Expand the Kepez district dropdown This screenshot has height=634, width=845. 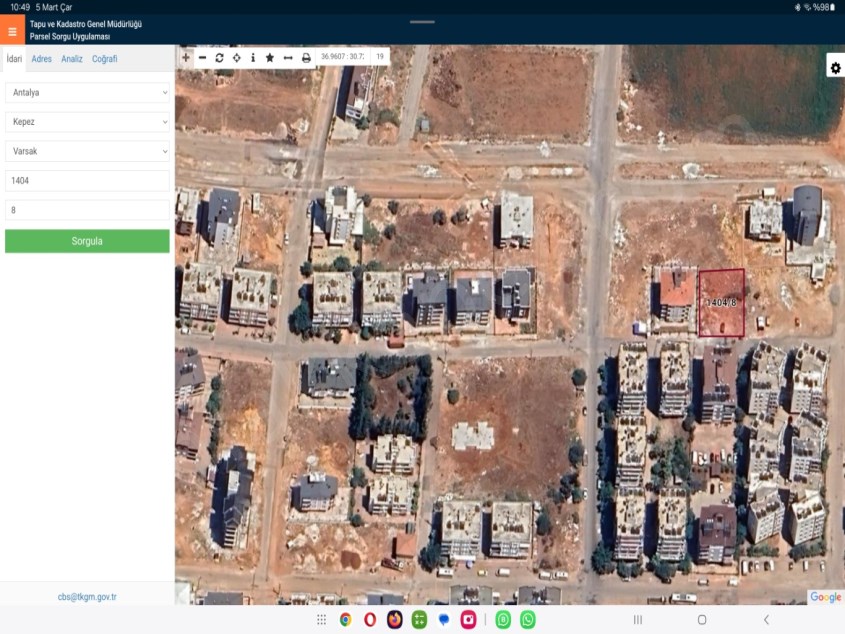click(x=87, y=122)
